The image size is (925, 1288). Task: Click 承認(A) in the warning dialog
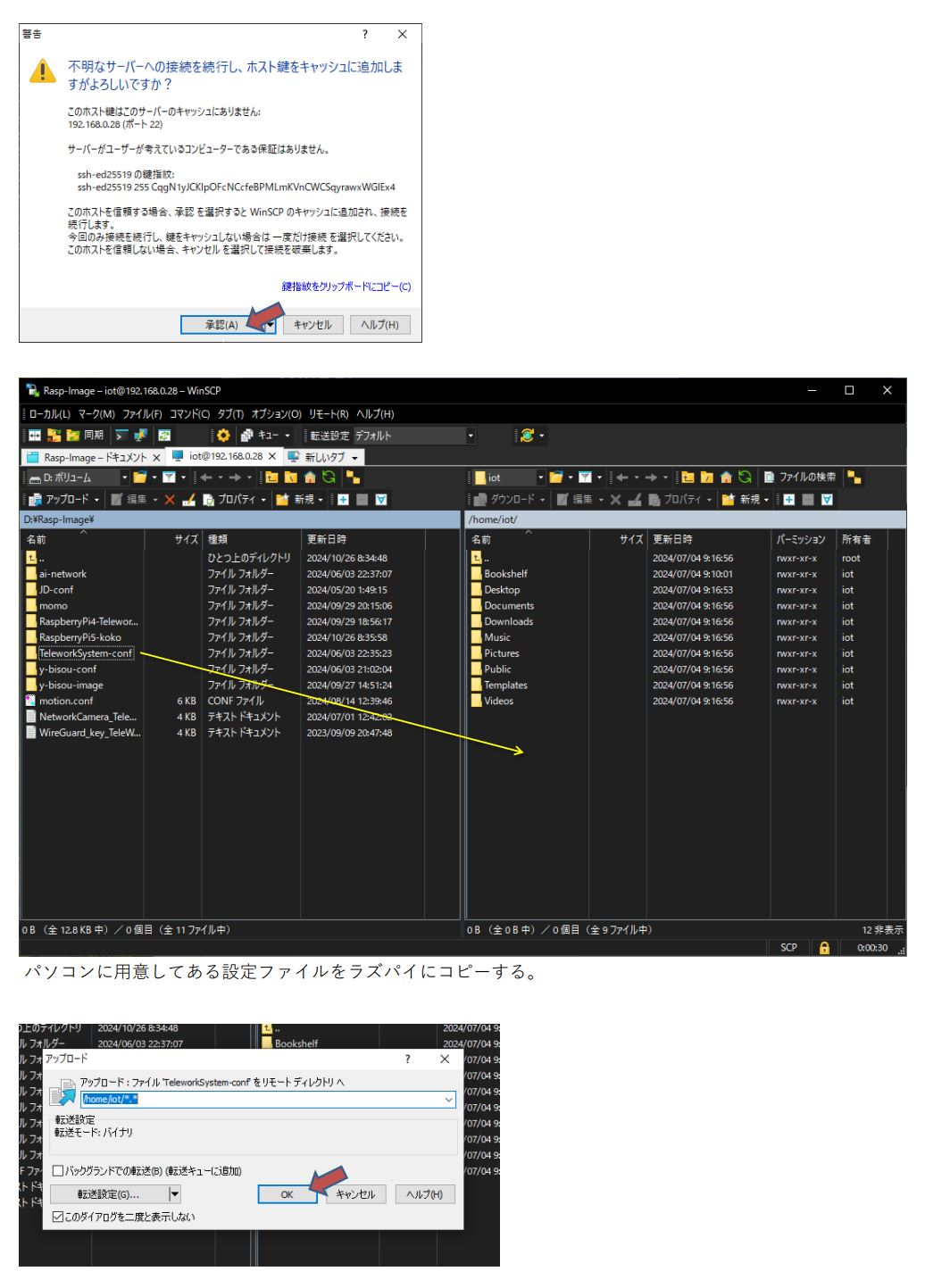coord(221,325)
